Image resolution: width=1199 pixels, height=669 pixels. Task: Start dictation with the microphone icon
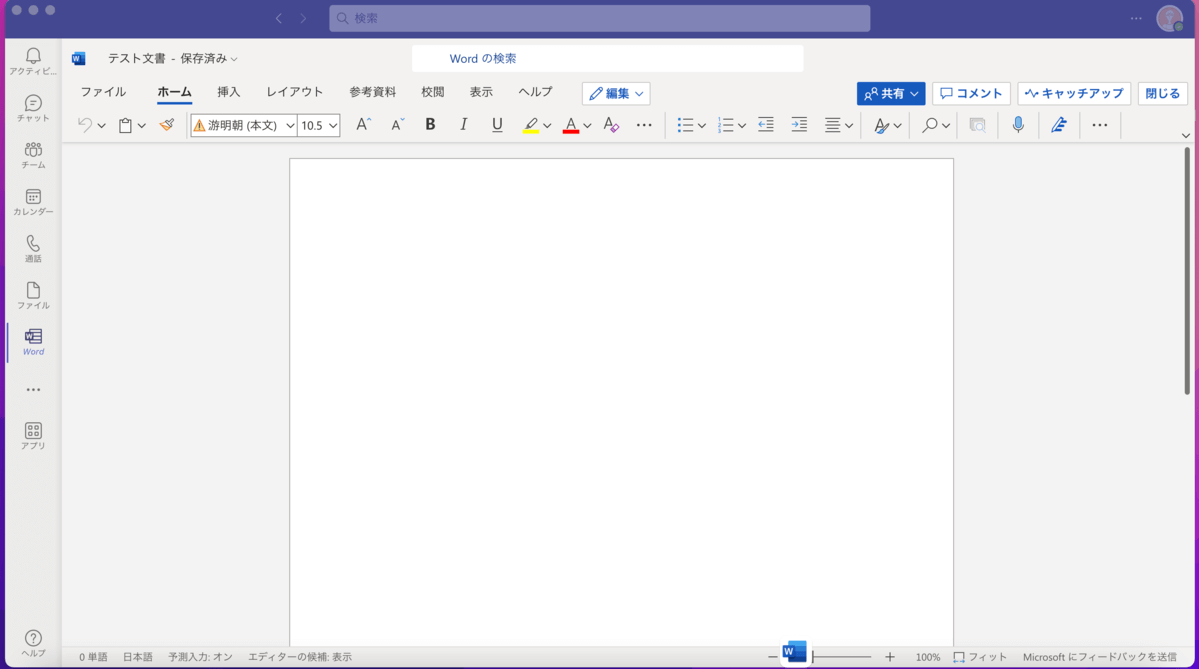click(1018, 125)
